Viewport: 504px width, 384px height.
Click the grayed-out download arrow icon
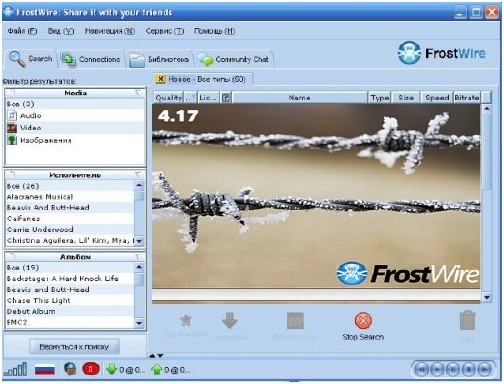(230, 320)
